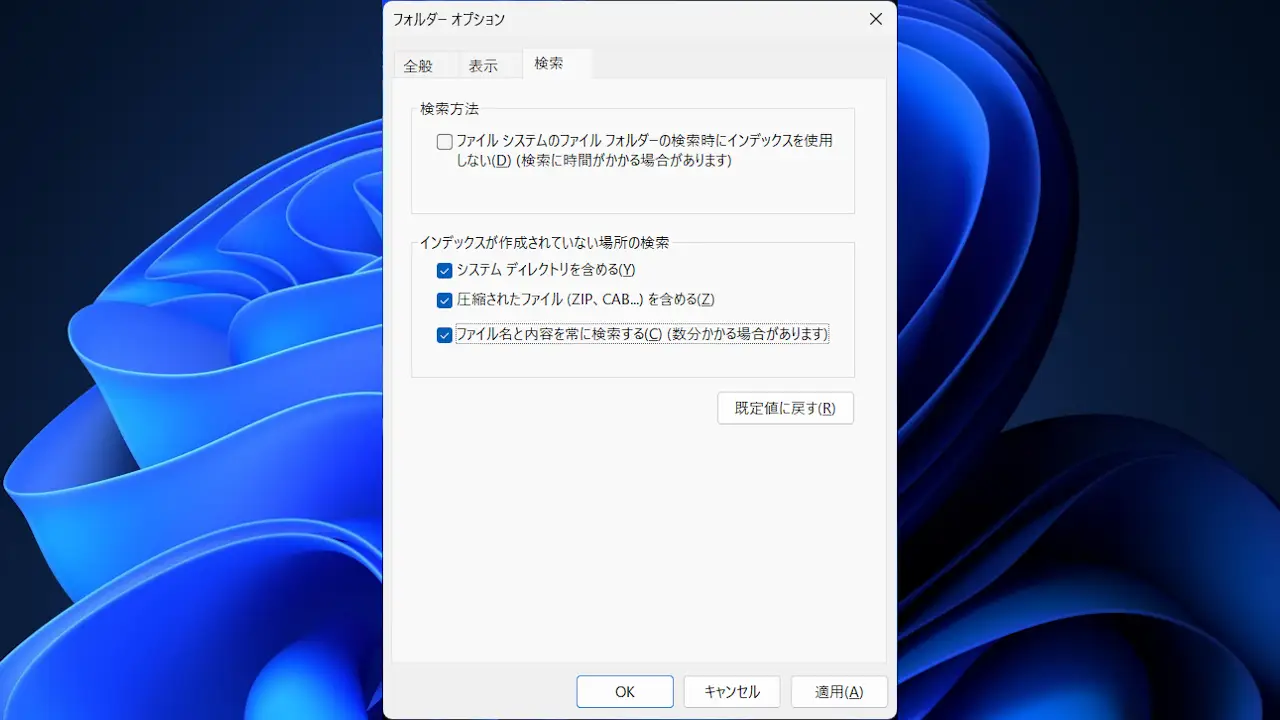Click the blue desktop wallpaper beside the dialog
The width and height of the screenshot is (1280, 720).
point(1080,400)
